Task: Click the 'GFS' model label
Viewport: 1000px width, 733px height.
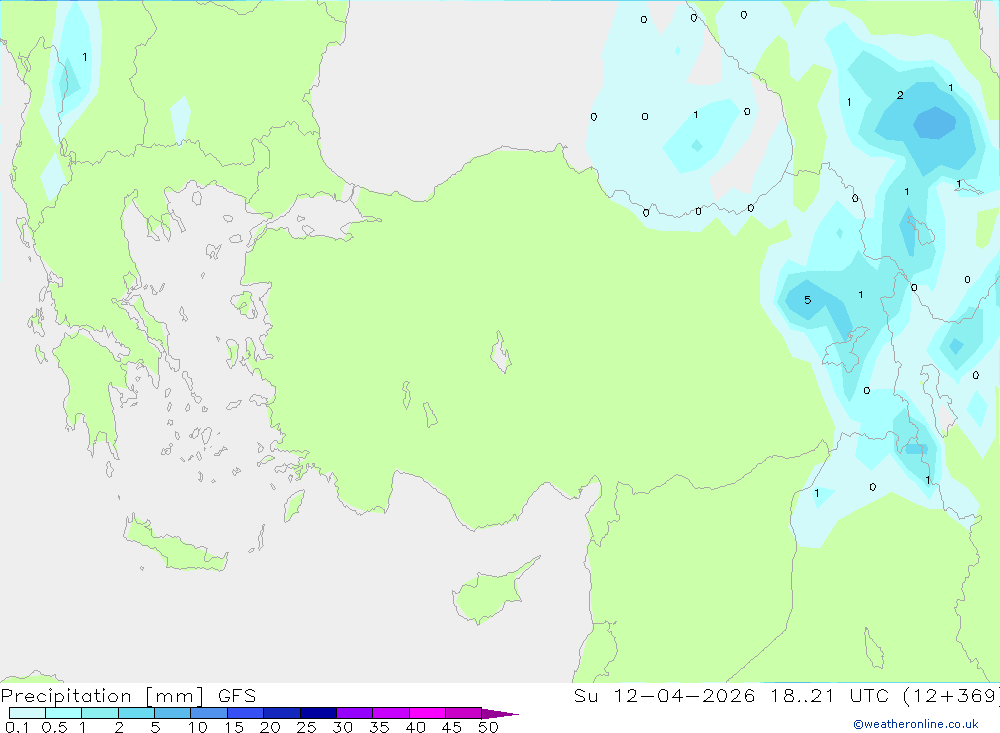Action: [237, 696]
